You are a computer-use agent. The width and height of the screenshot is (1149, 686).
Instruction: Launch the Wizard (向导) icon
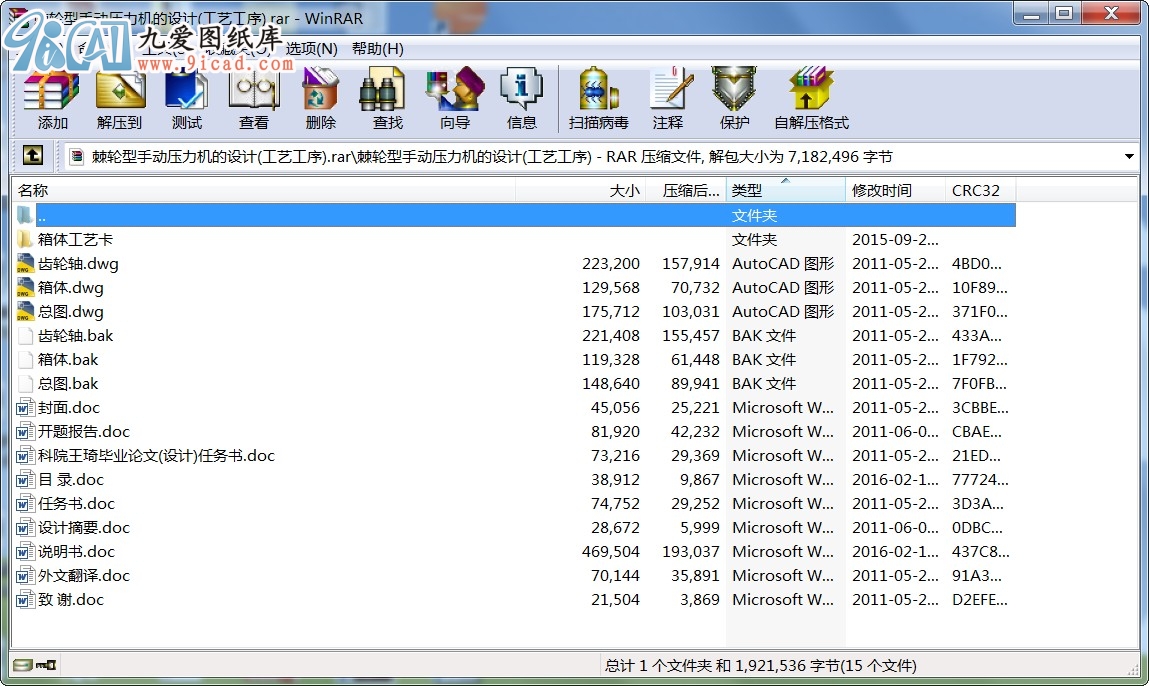point(455,99)
